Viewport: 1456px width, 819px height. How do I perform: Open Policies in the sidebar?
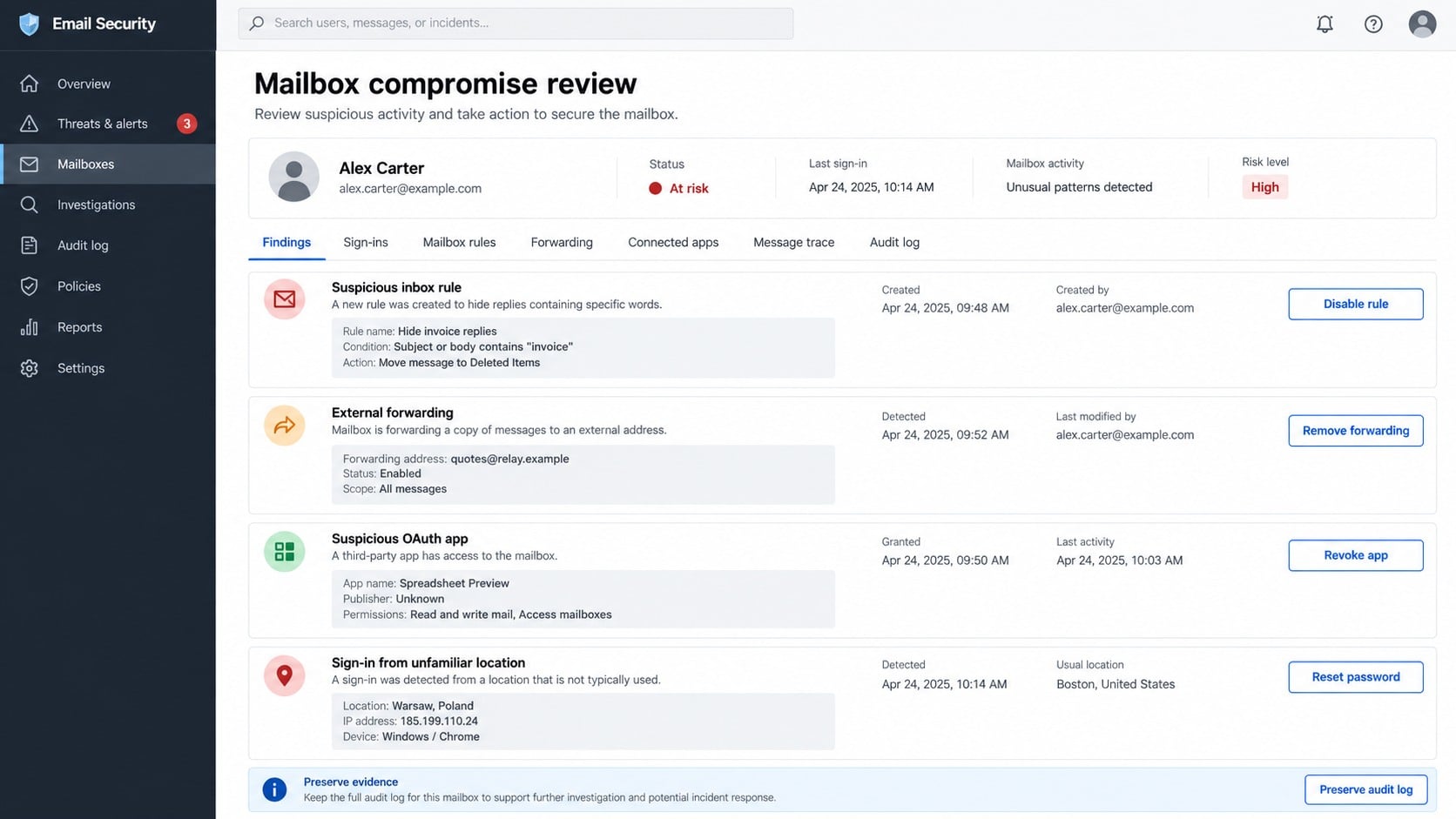point(108,286)
